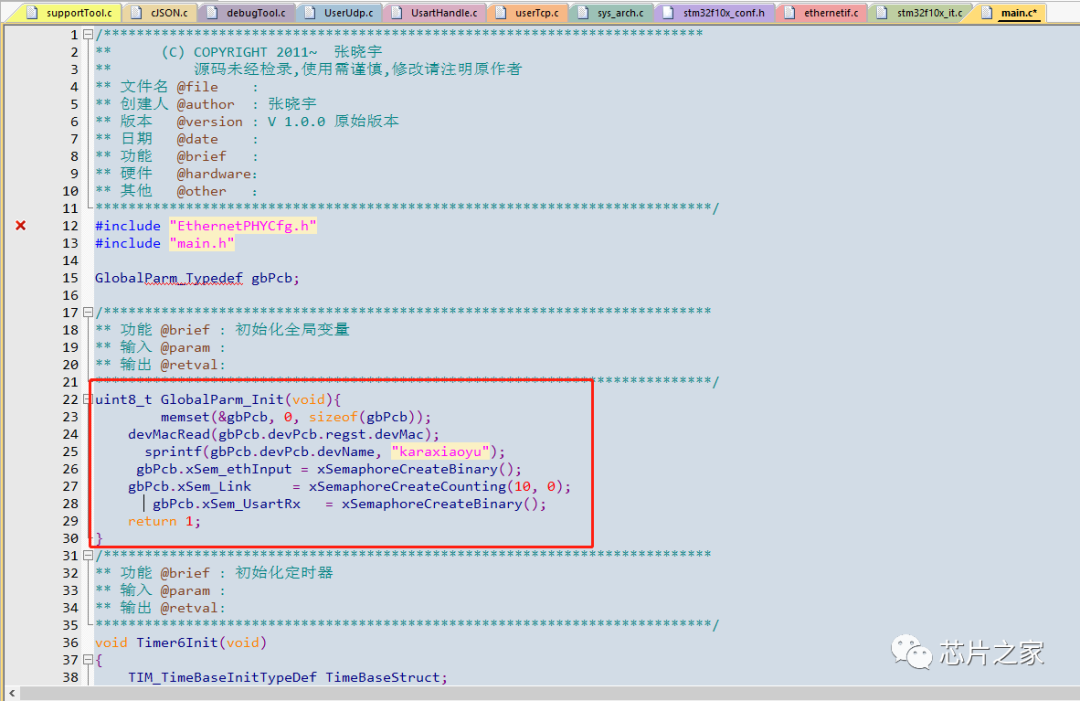Click line number 16 in the gutter
The height and width of the screenshot is (701, 1080).
(70, 295)
